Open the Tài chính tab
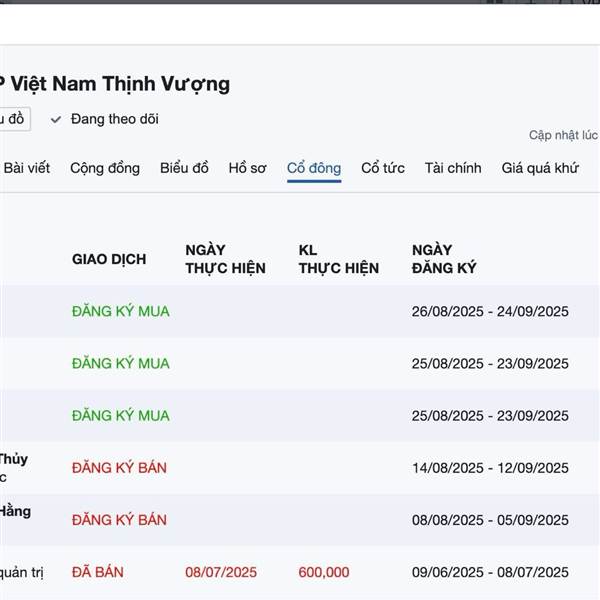The image size is (600, 600). [x=453, y=168]
